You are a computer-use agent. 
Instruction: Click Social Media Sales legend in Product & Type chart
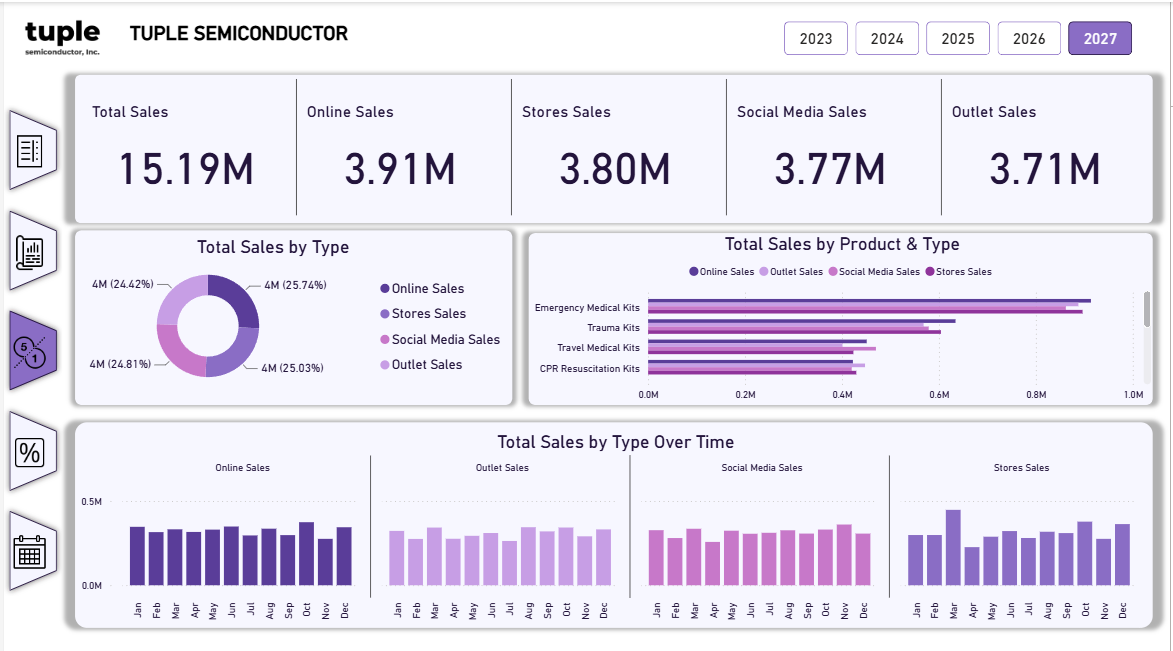click(x=874, y=272)
